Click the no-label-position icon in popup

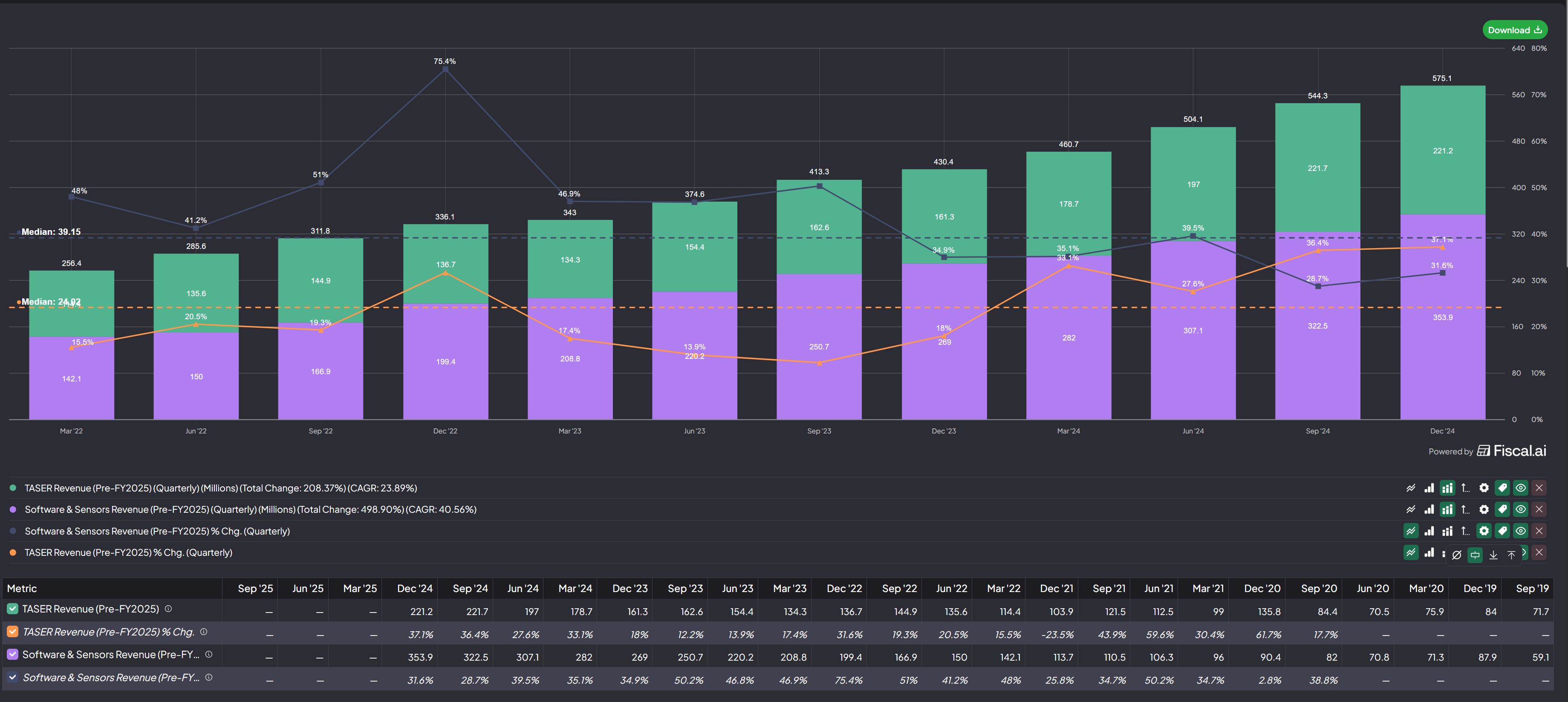[1457, 555]
